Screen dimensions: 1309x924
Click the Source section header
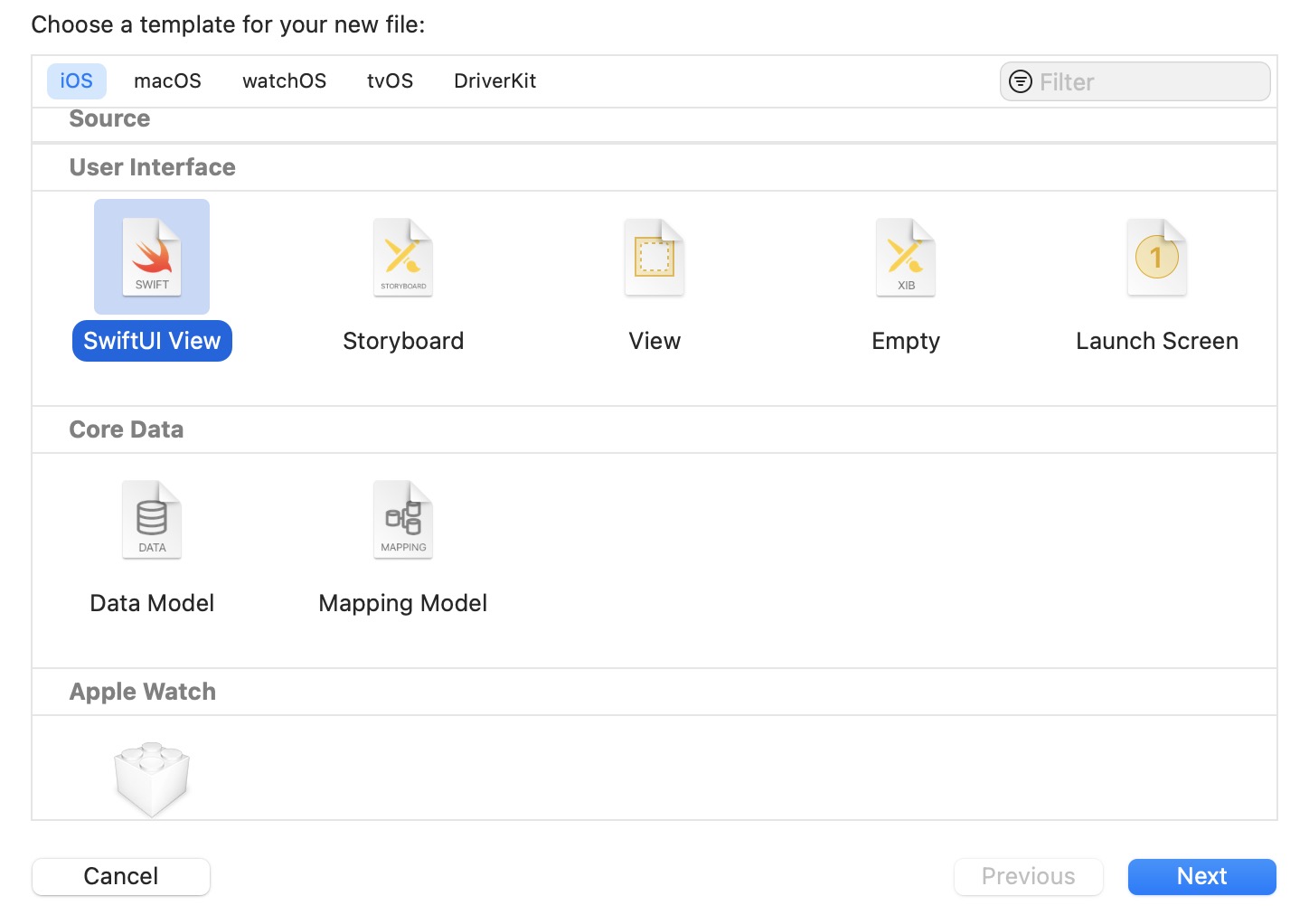pyautogui.click(x=109, y=118)
